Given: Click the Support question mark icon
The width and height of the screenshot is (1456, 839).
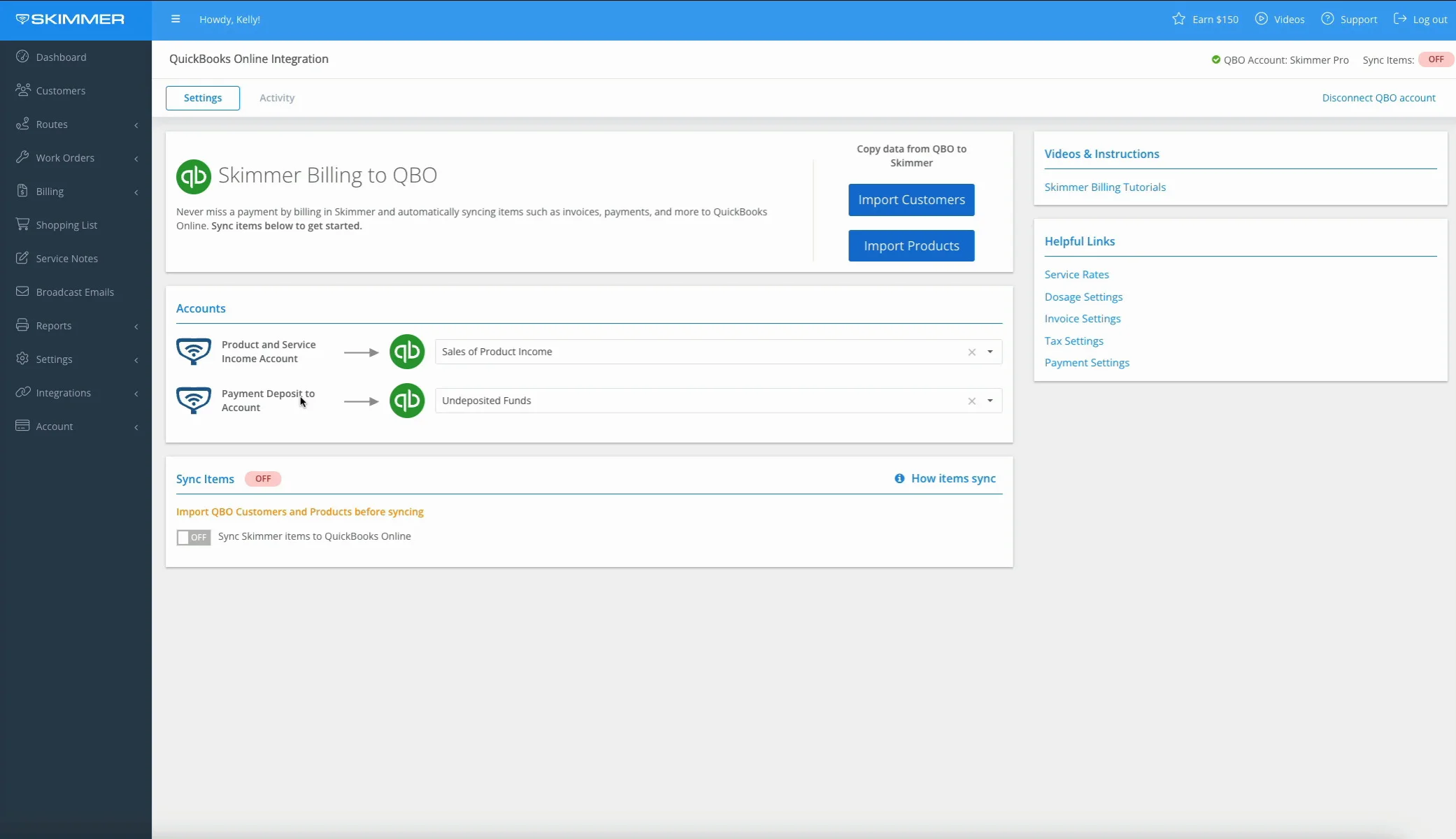Looking at the screenshot, I should point(1327,19).
